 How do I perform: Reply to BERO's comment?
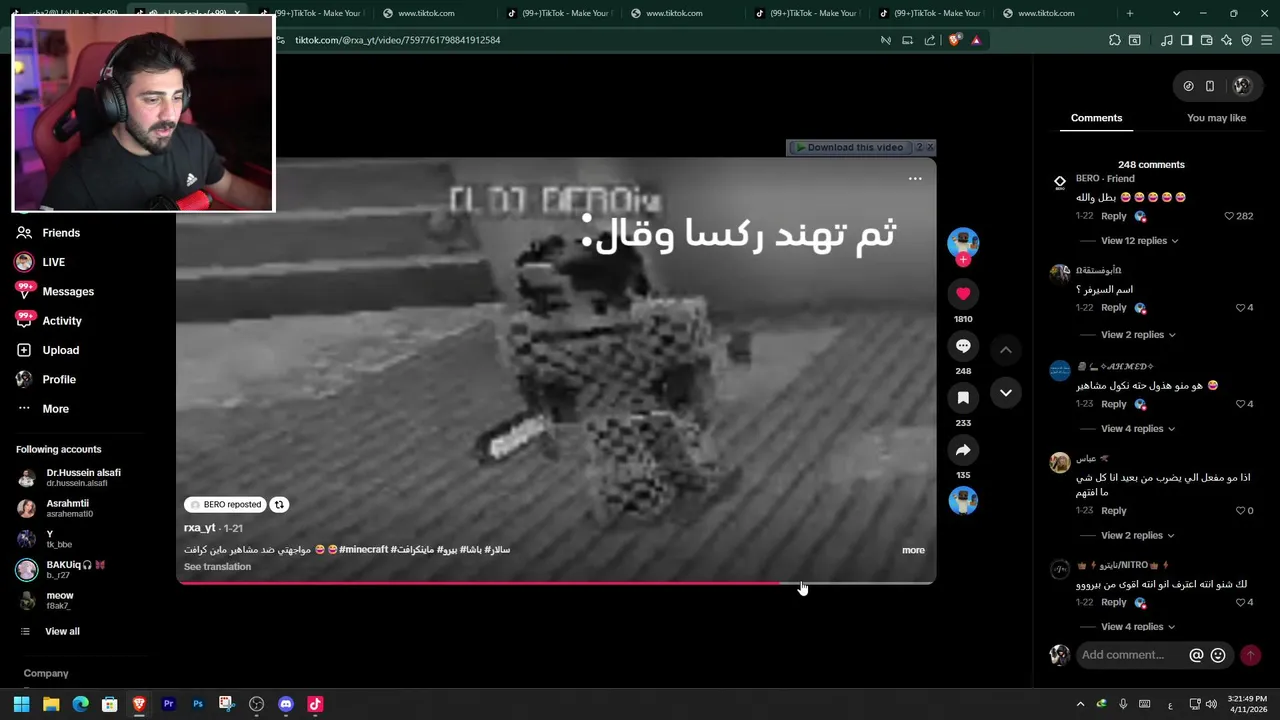coord(1114,216)
